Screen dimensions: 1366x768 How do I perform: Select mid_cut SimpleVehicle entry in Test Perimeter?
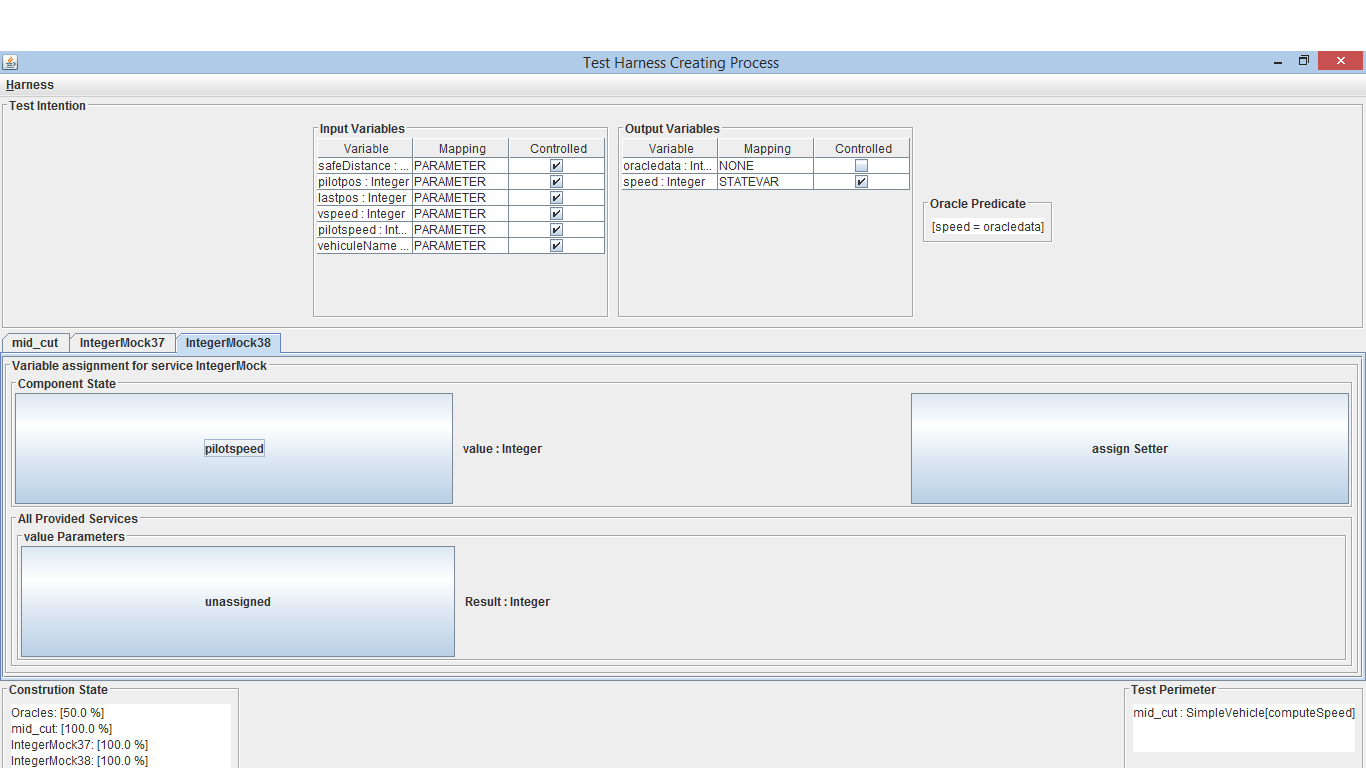[1244, 713]
